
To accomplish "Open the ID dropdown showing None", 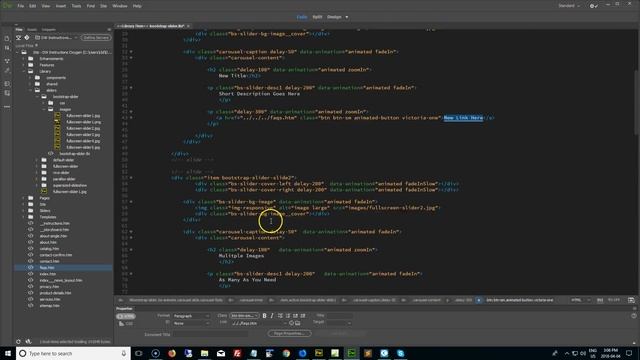I will pos(191,323).
